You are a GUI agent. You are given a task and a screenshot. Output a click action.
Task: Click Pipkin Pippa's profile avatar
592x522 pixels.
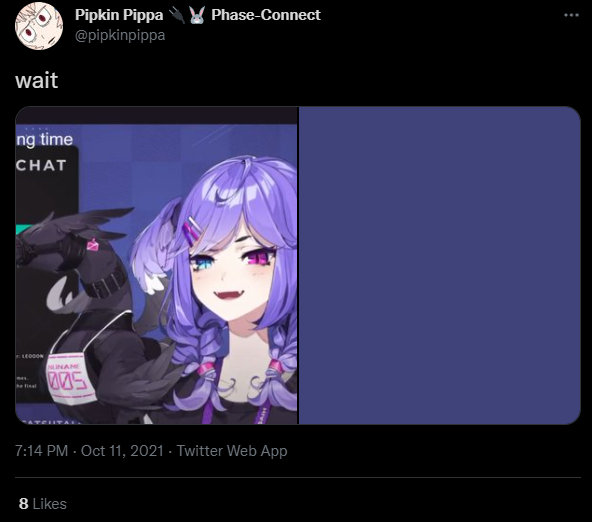(39, 26)
